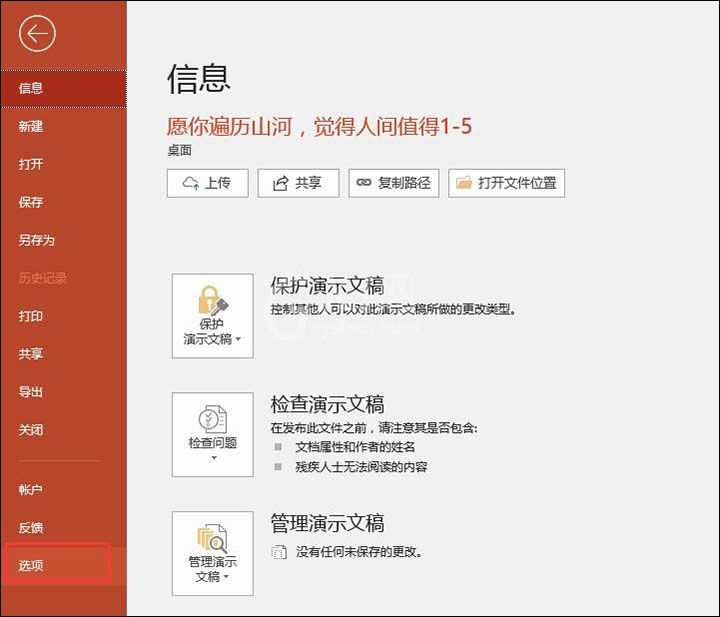The image size is (720, 617).
Task: Click the 残疾人士无法阅读的内容 item
Action: [361, 467]
